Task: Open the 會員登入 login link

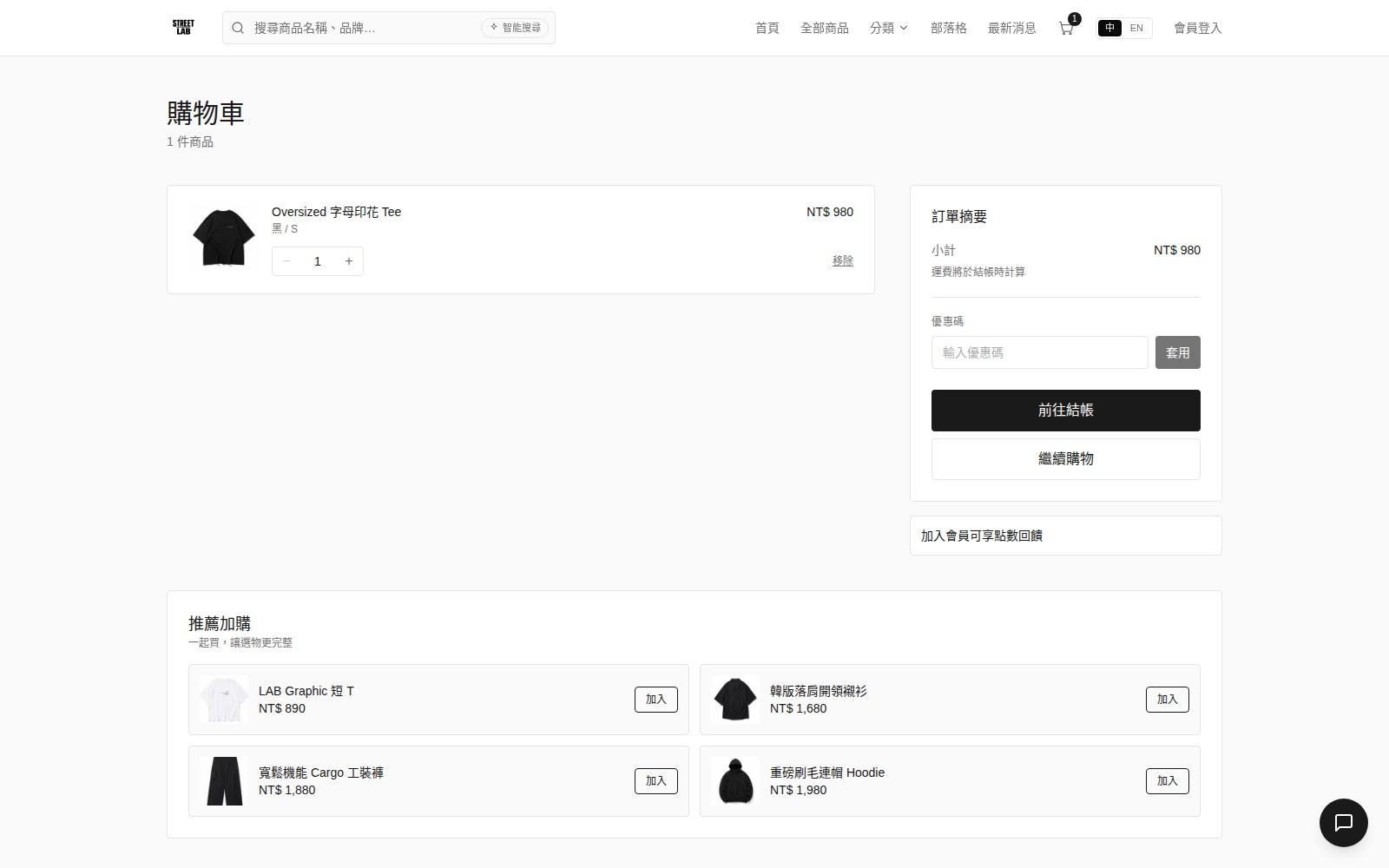Action: click(x=1198, y=28)
